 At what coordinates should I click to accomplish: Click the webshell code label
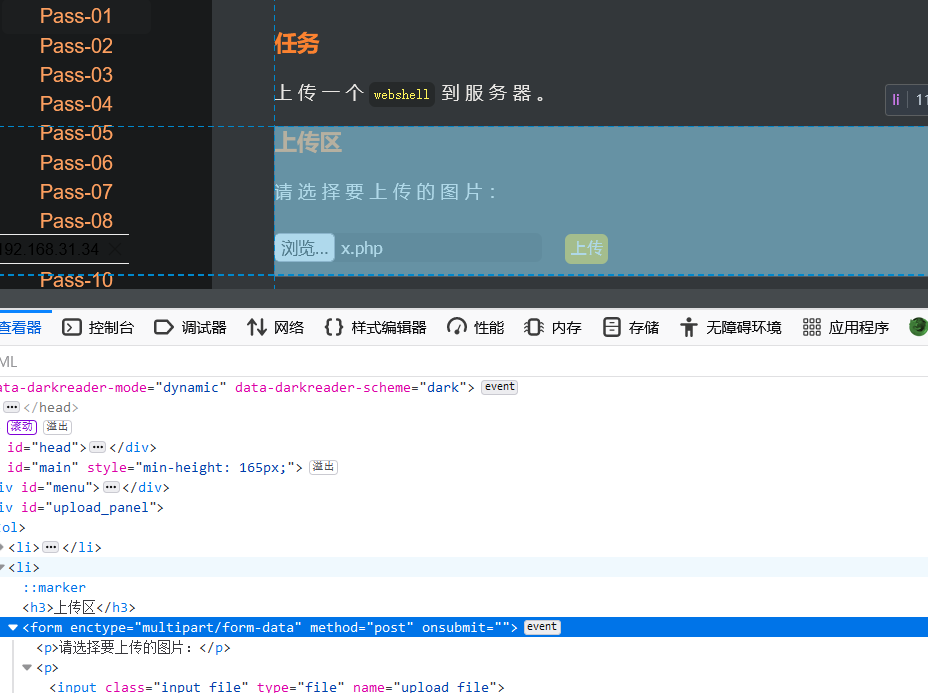402,94
